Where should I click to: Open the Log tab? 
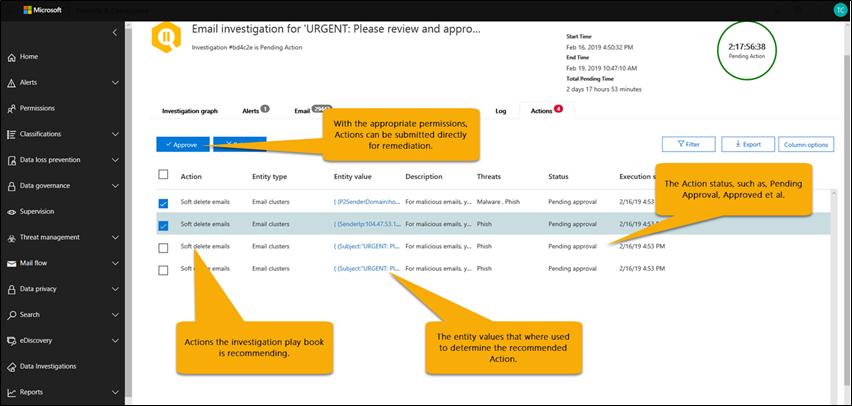(x=501, y=111)
